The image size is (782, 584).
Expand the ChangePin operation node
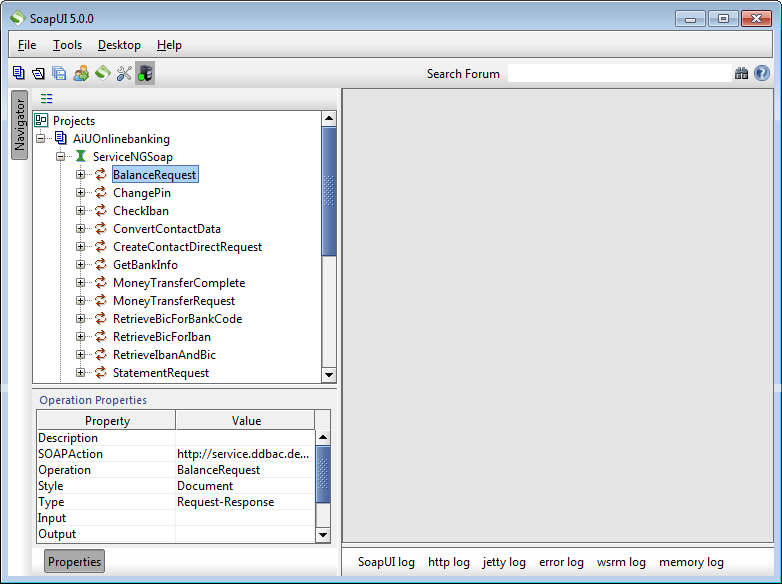tap(80, 192)
